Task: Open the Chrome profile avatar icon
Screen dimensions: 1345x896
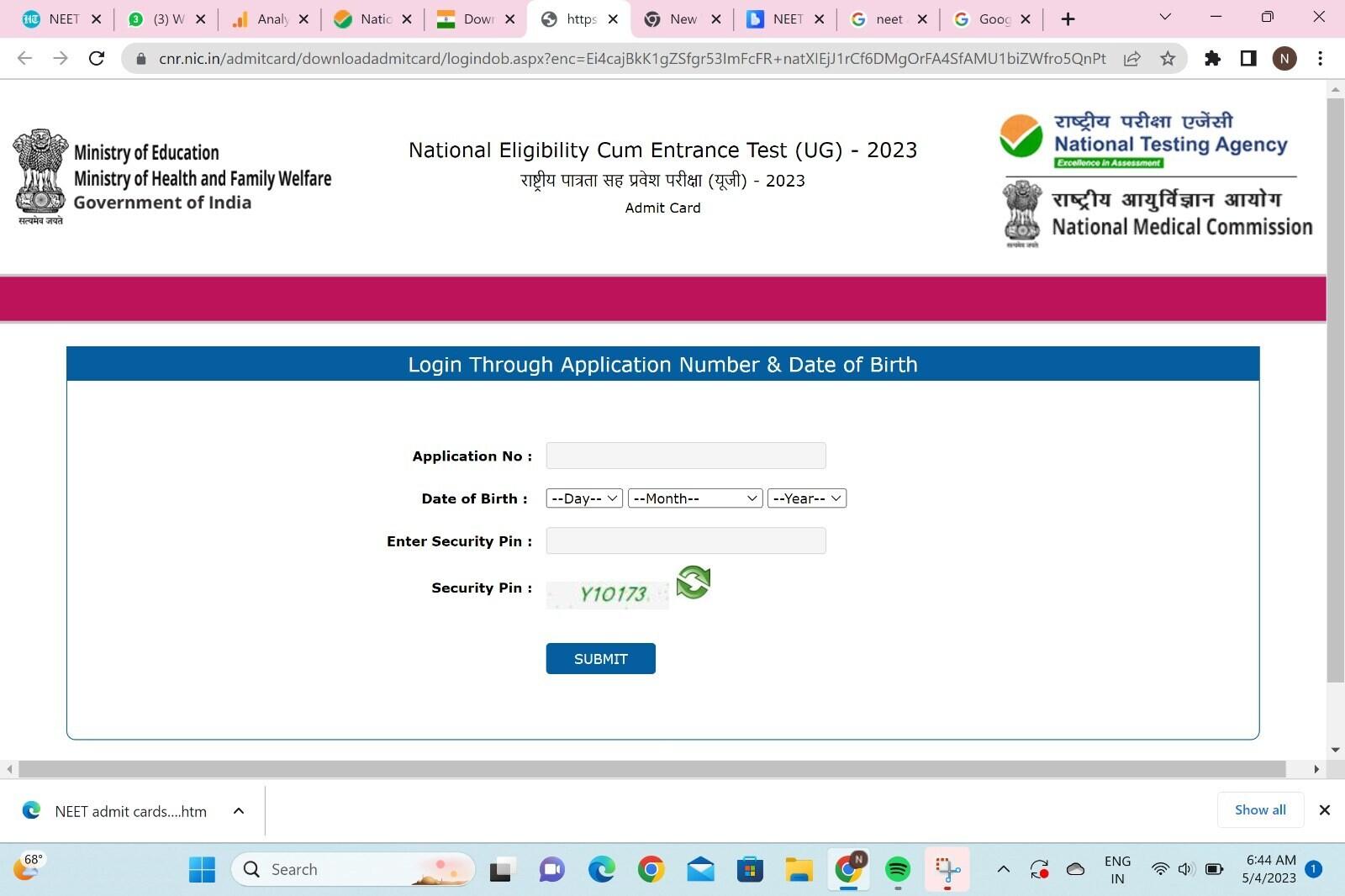Action: point(1284,58)
